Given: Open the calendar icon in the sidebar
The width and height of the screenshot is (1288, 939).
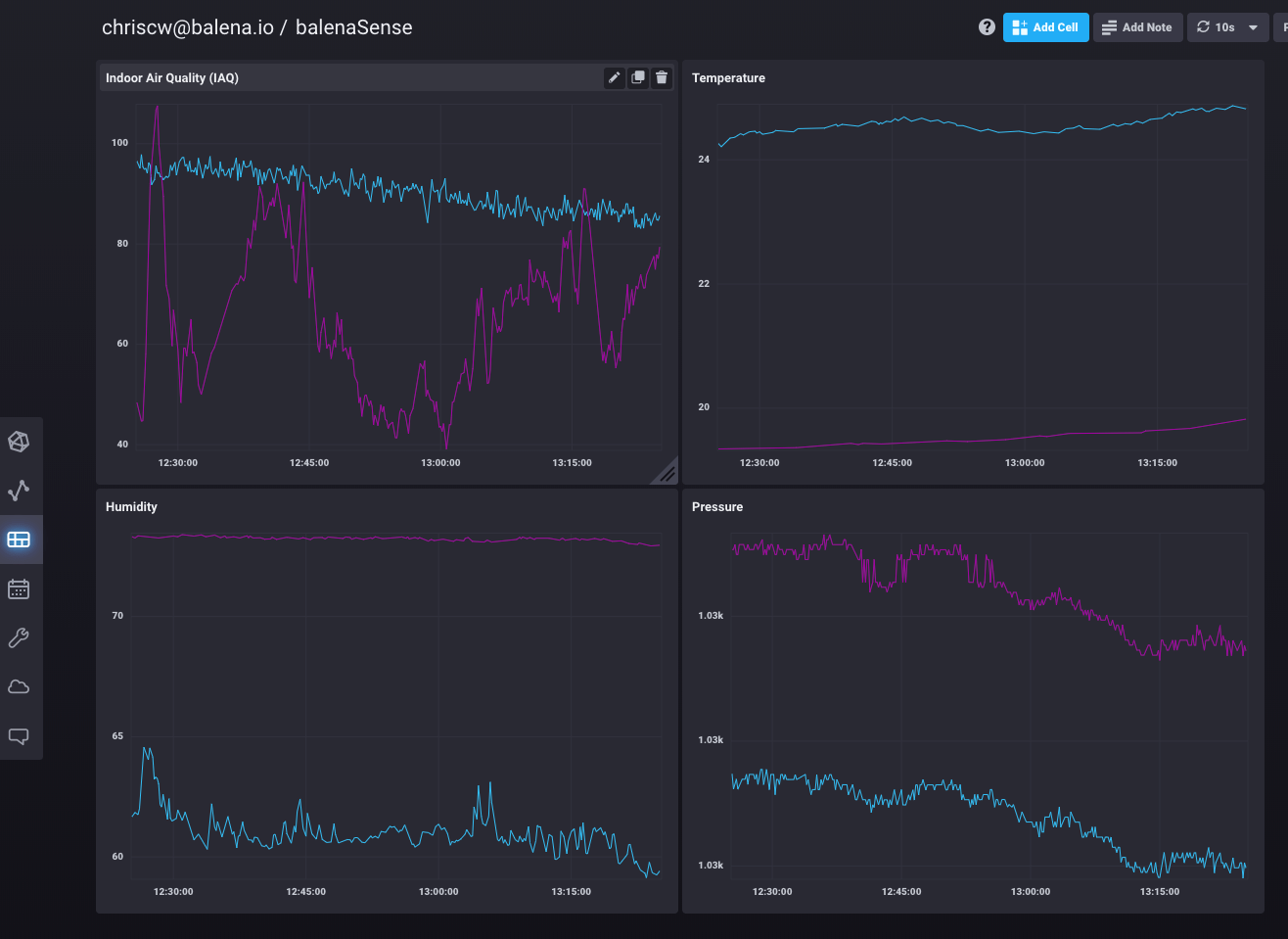Looking at the screenshot, I should tap(19, 588).
